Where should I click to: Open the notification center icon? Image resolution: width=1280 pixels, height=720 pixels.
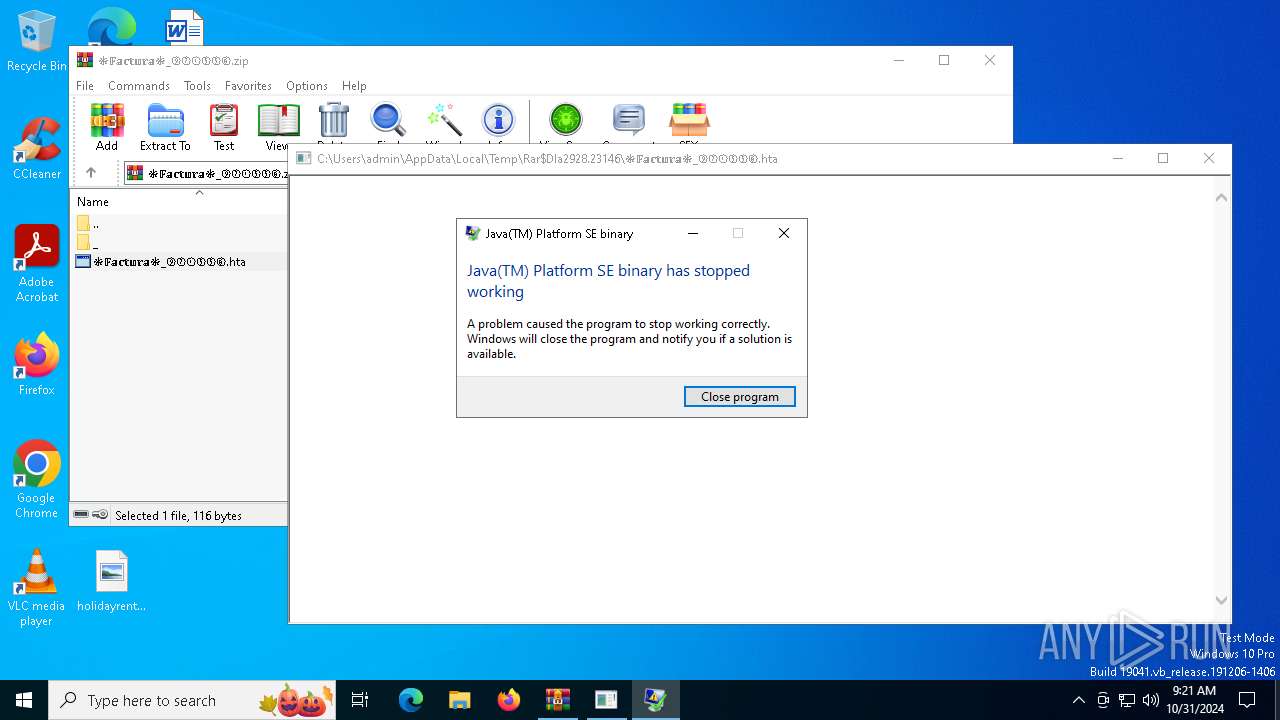[x=1247, y=700]
